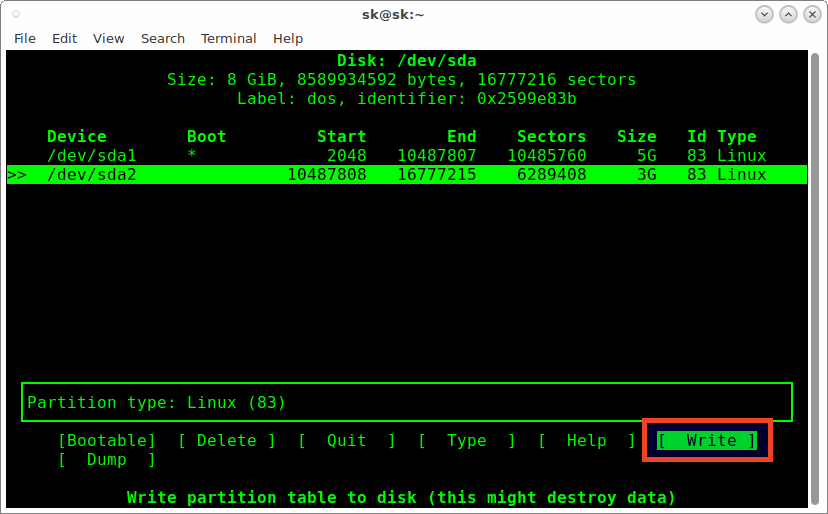Click the sda2 end sector 16777215
The height and width of the screenshot is (514, 828).
click(x=437, y=174)
